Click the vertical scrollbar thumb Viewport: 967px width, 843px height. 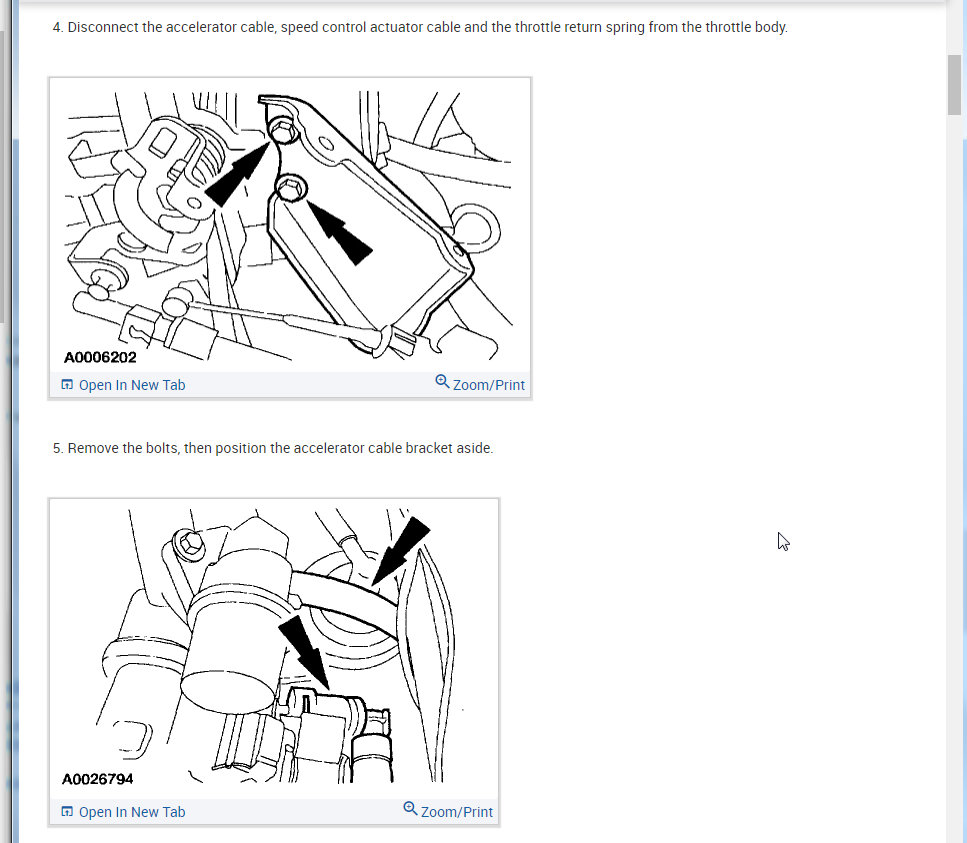point(954,84)
